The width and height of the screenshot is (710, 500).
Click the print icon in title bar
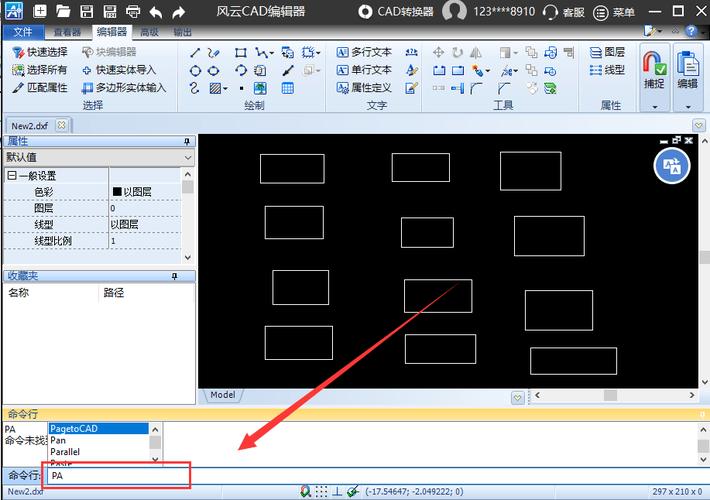coord(132,12)
